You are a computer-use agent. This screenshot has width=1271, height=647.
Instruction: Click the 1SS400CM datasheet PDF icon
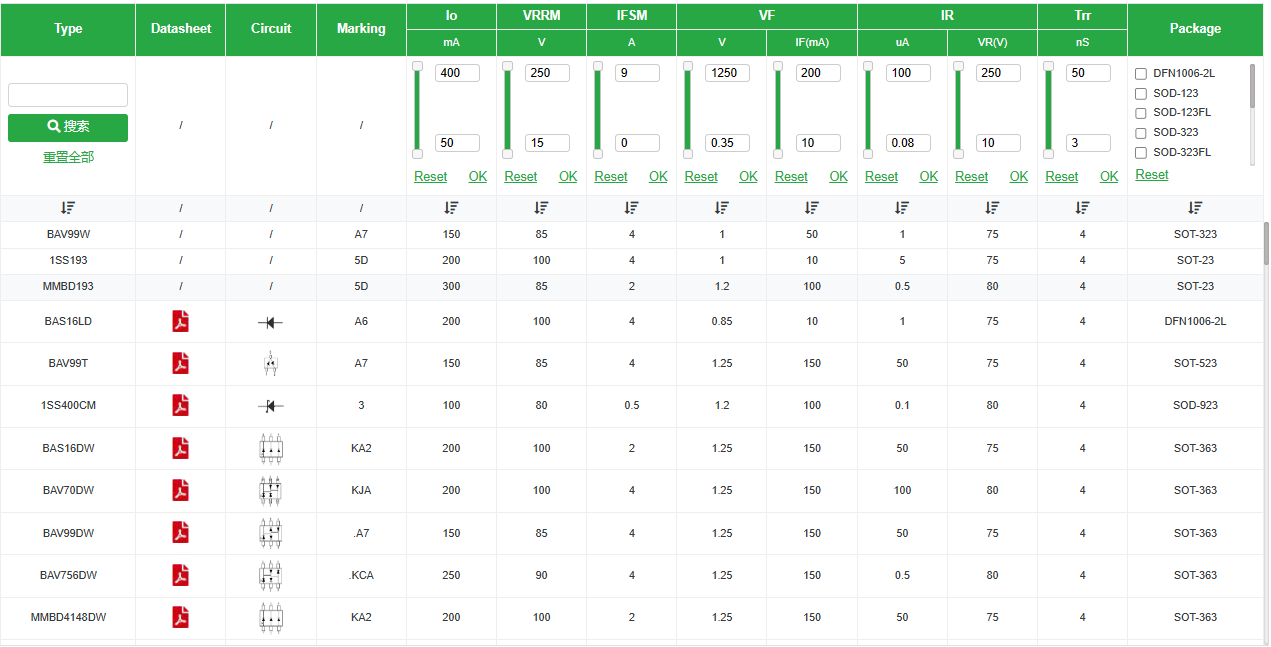(x=181, y=406)
